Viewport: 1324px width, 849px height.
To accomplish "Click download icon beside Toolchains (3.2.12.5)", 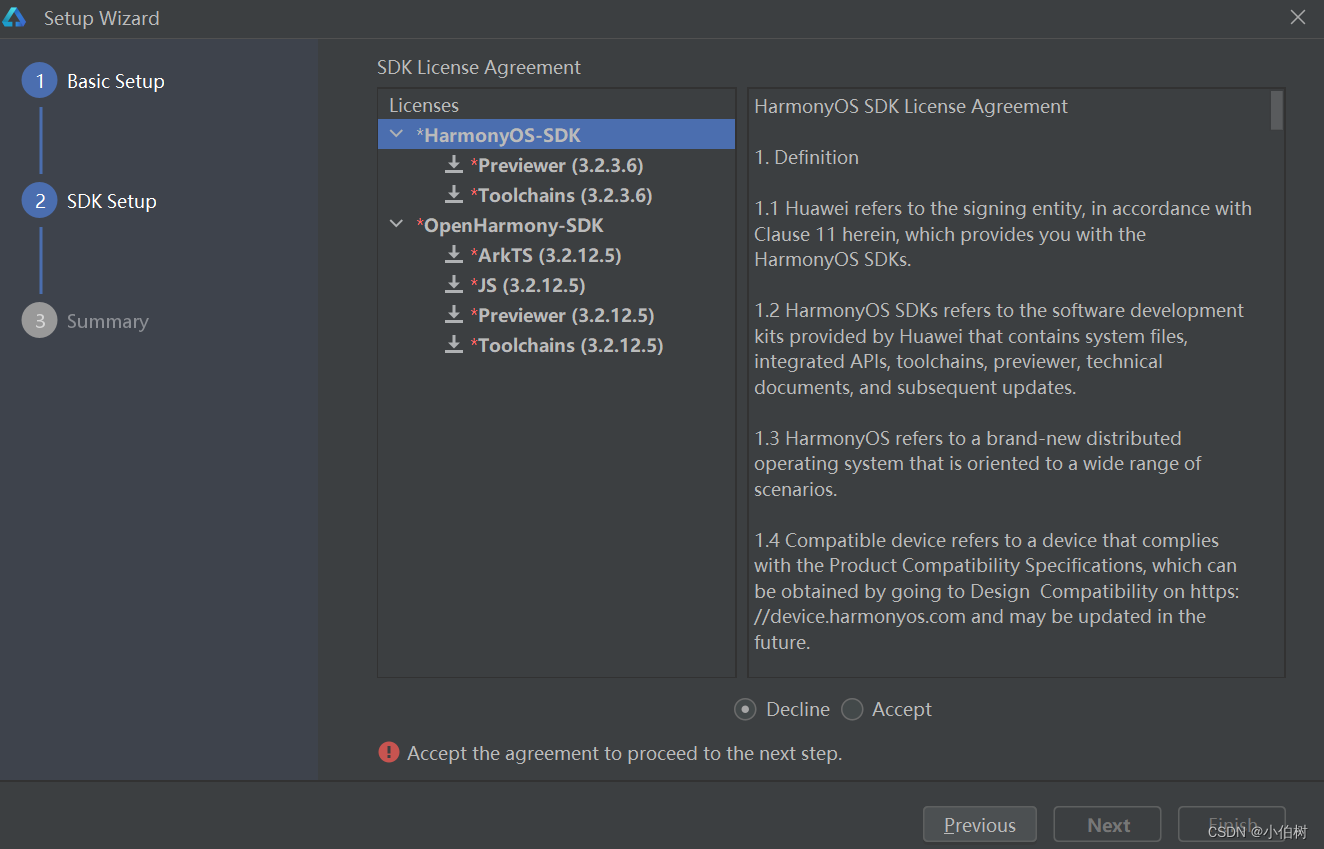I will click(454, 345).
